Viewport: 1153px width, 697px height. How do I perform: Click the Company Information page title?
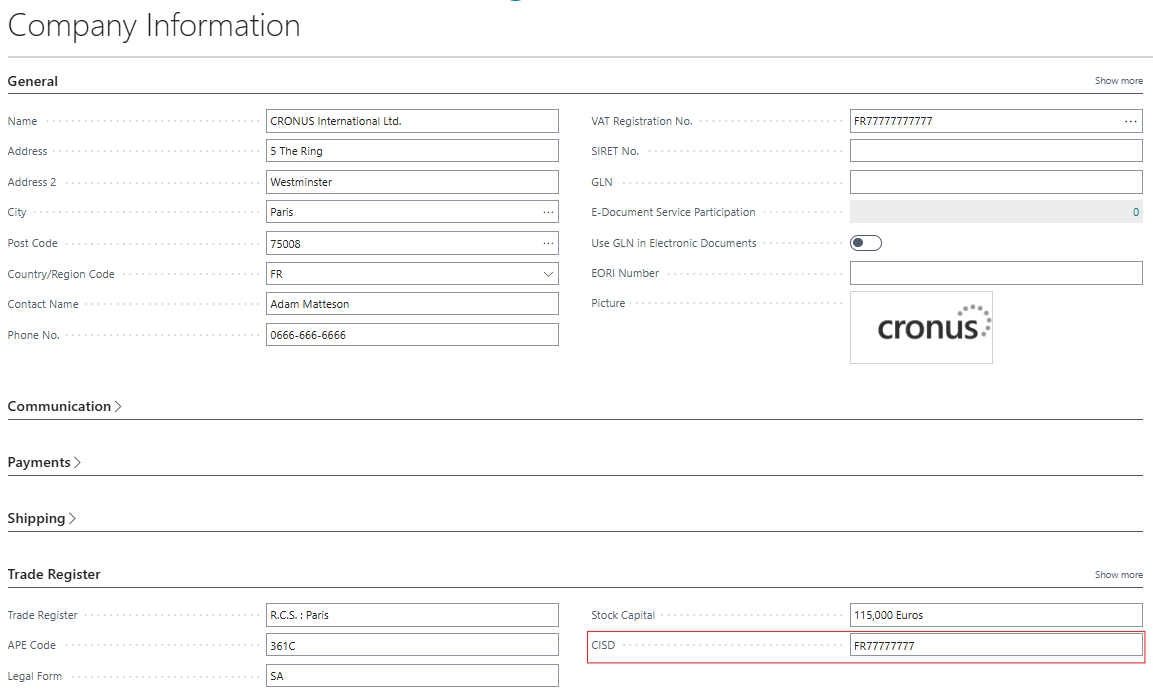(154, 25)
